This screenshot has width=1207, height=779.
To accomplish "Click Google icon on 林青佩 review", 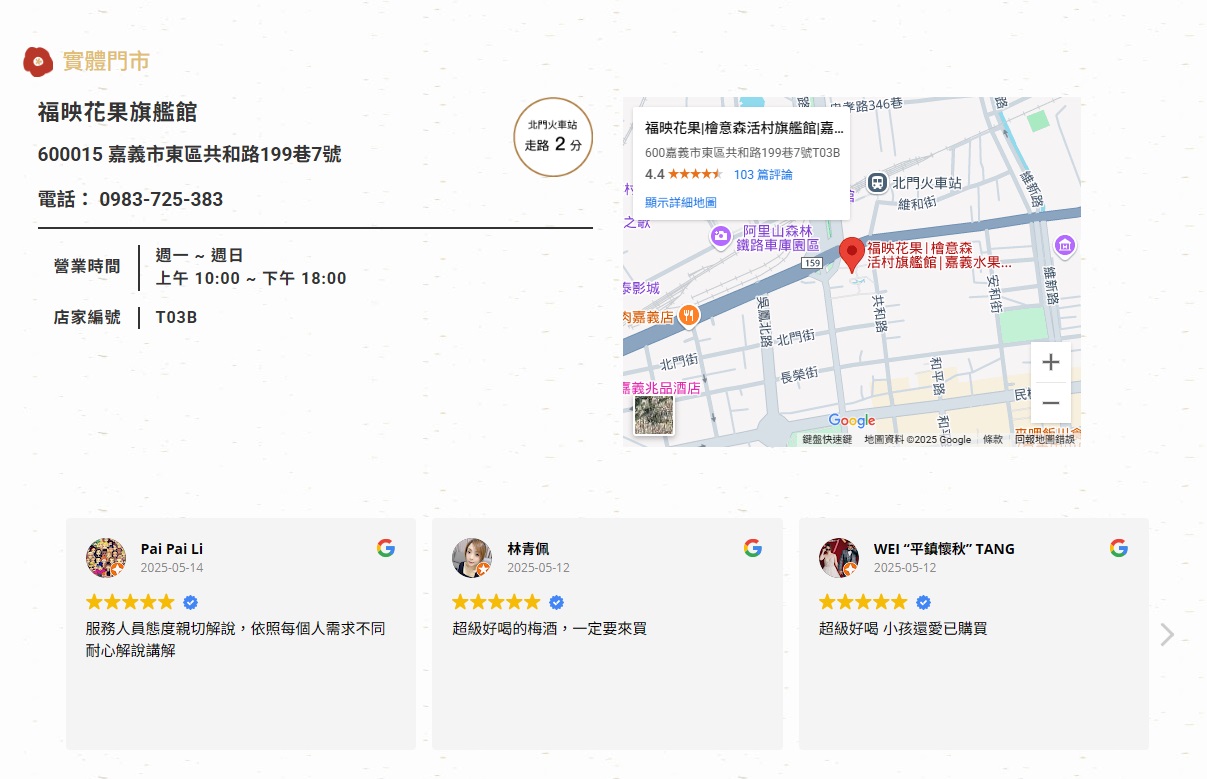I will [753, 548].
